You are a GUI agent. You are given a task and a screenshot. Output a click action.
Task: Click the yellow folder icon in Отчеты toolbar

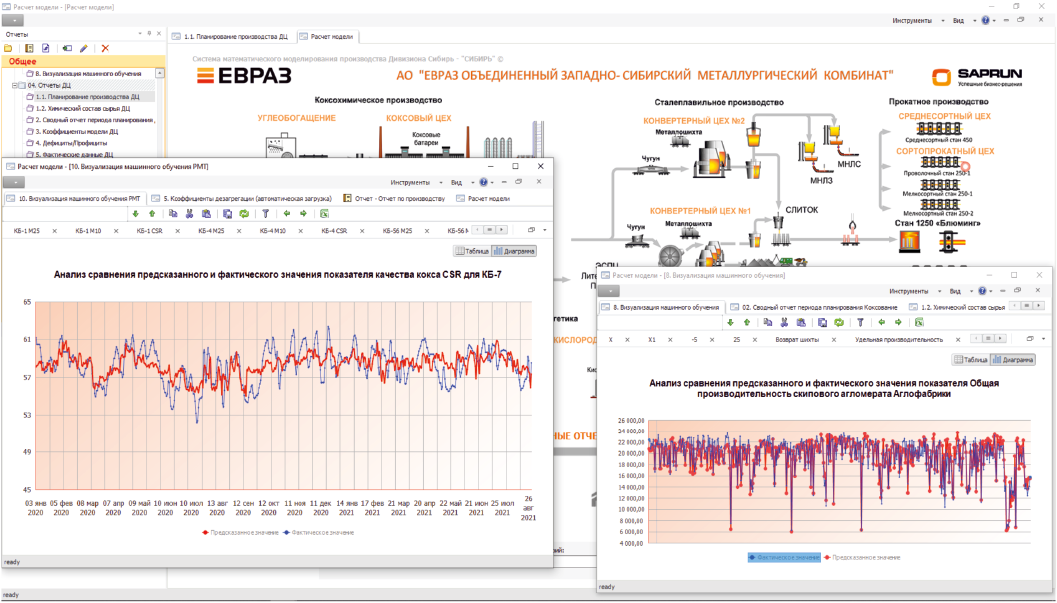point(9,49)
